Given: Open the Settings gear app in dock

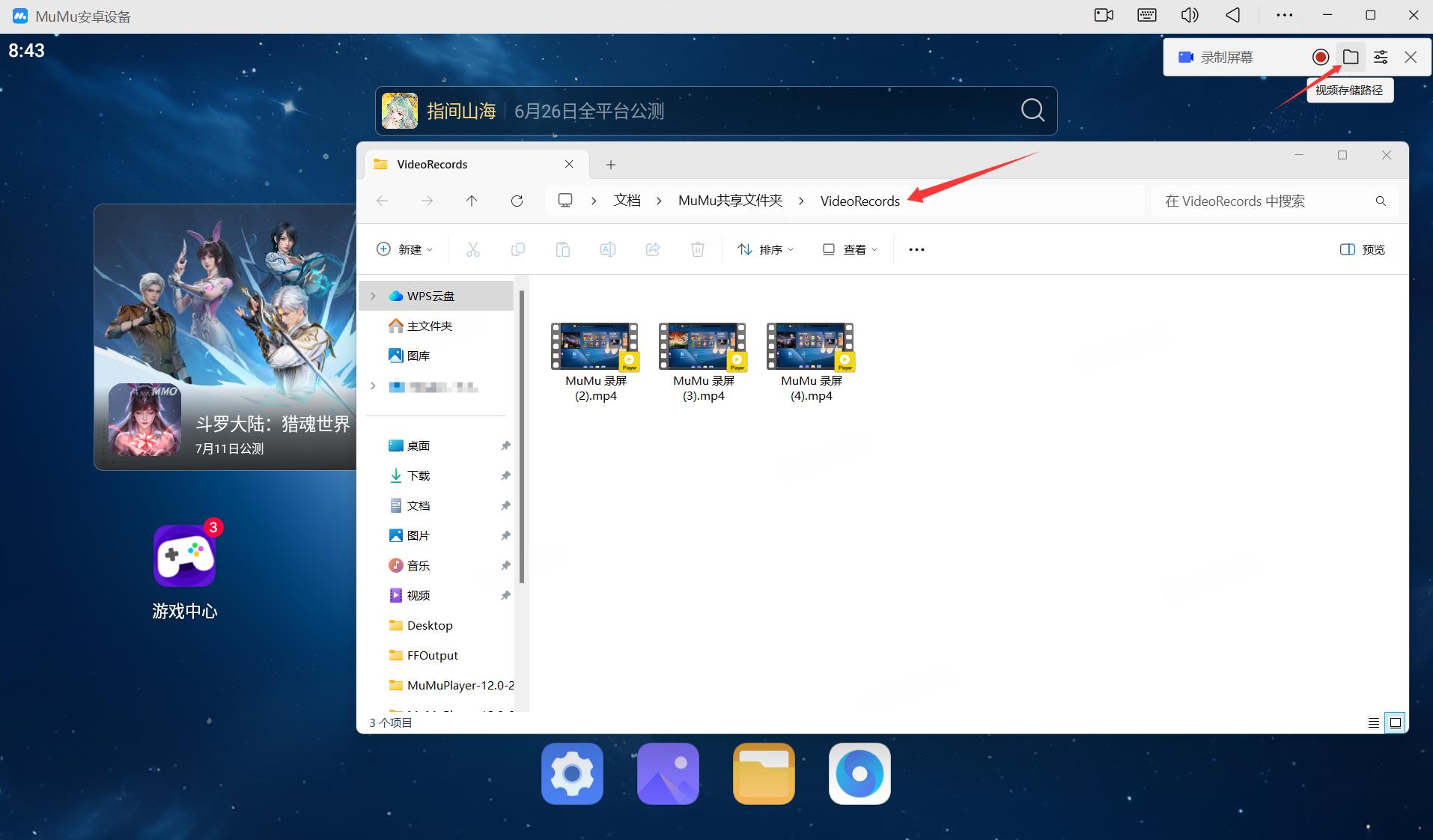Looking at the screenshot, I should [572, 773].
